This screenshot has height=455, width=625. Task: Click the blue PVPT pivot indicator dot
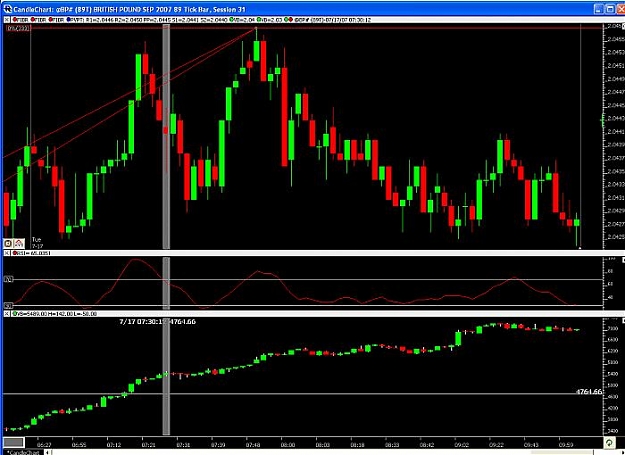click(69, 20)
